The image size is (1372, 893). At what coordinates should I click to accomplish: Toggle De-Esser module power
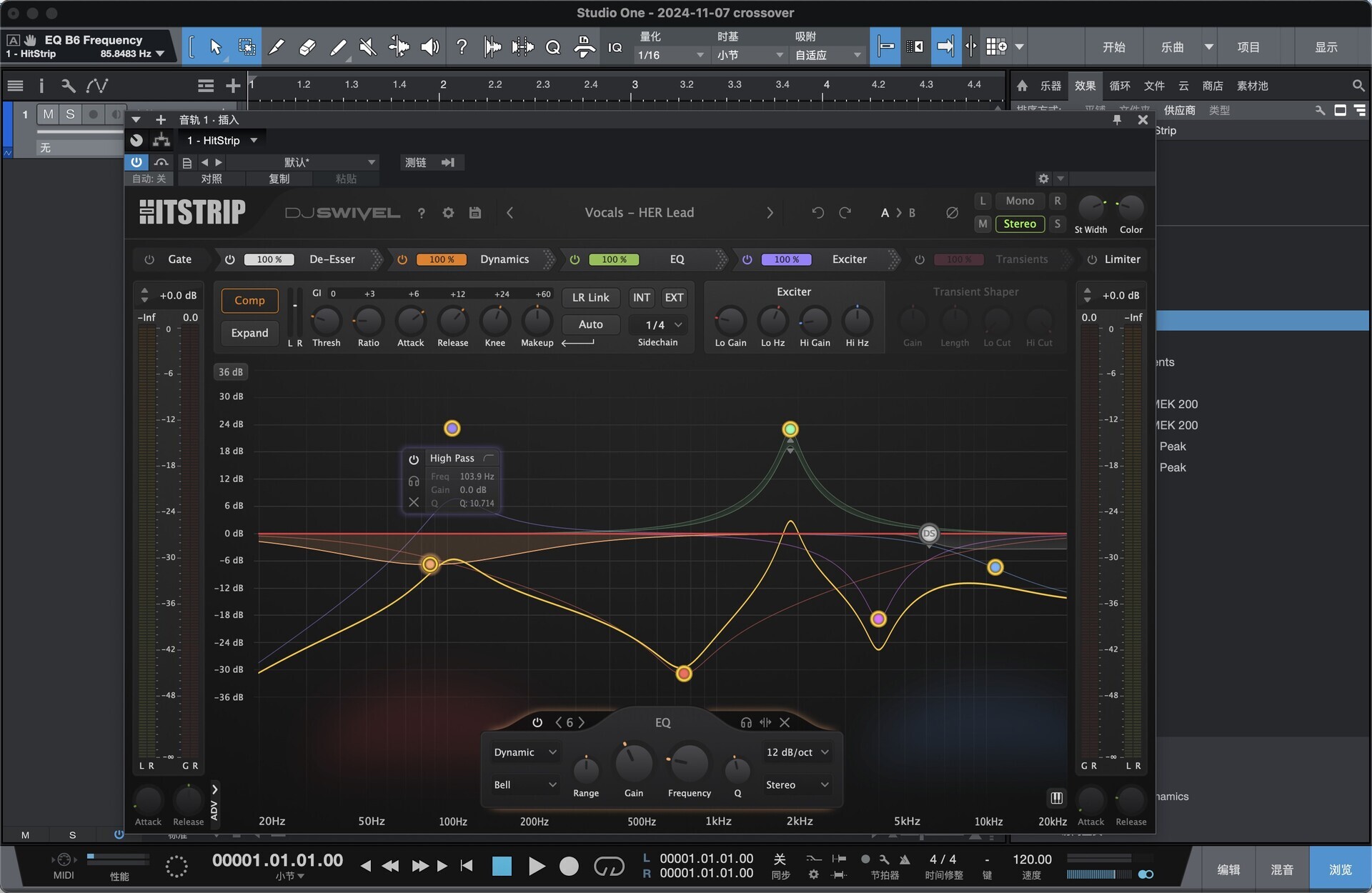230,259
